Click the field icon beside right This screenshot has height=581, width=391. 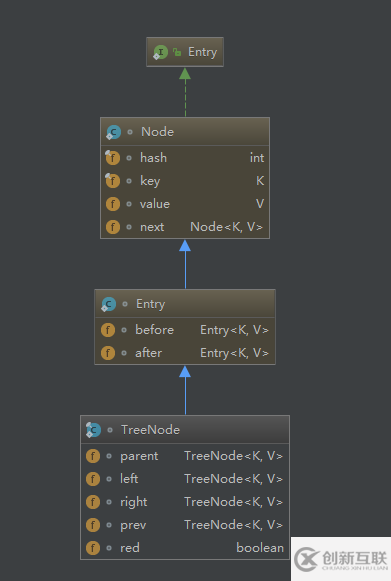(93, 502)
